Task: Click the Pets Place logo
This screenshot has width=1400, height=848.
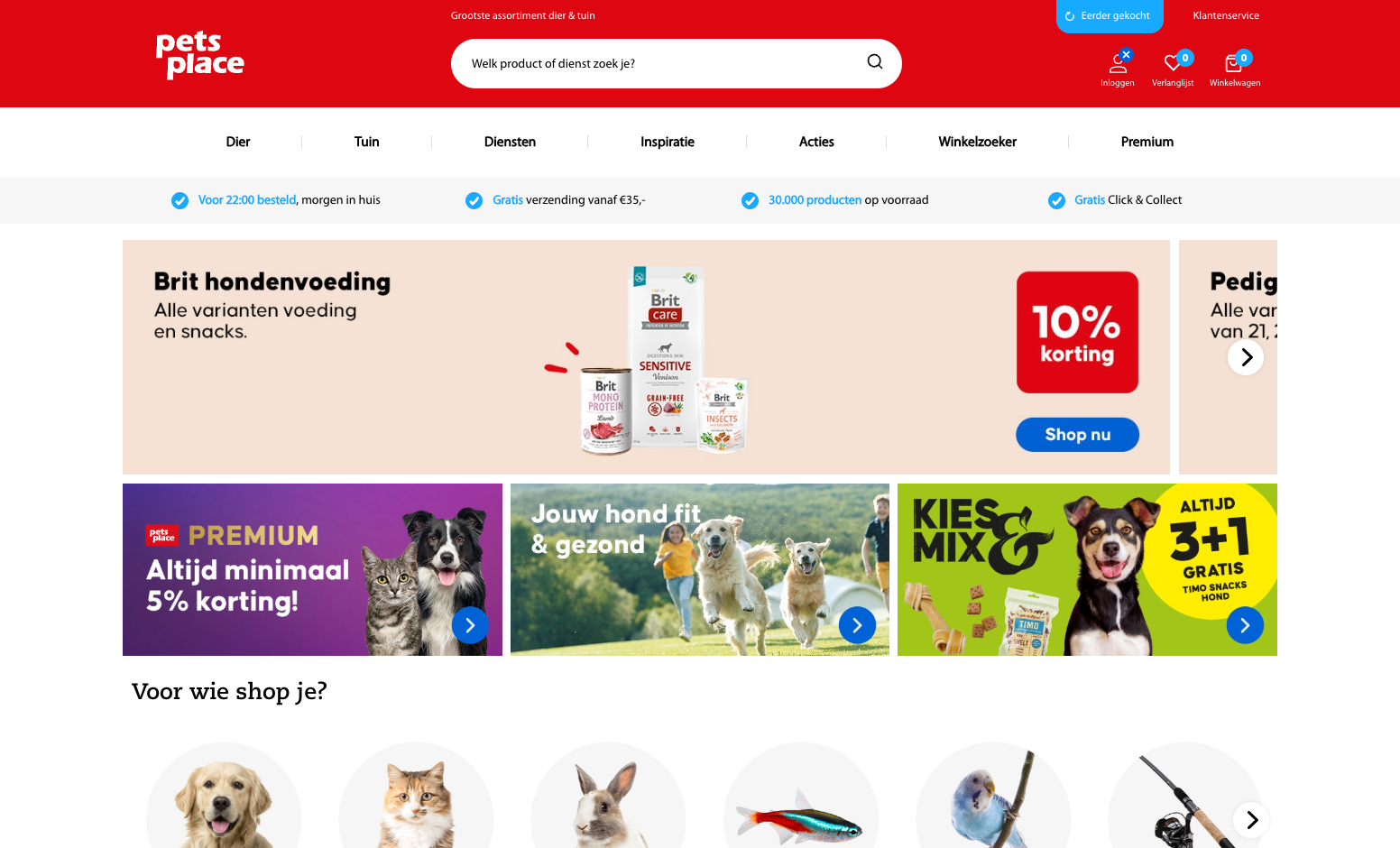Action: 200,55
